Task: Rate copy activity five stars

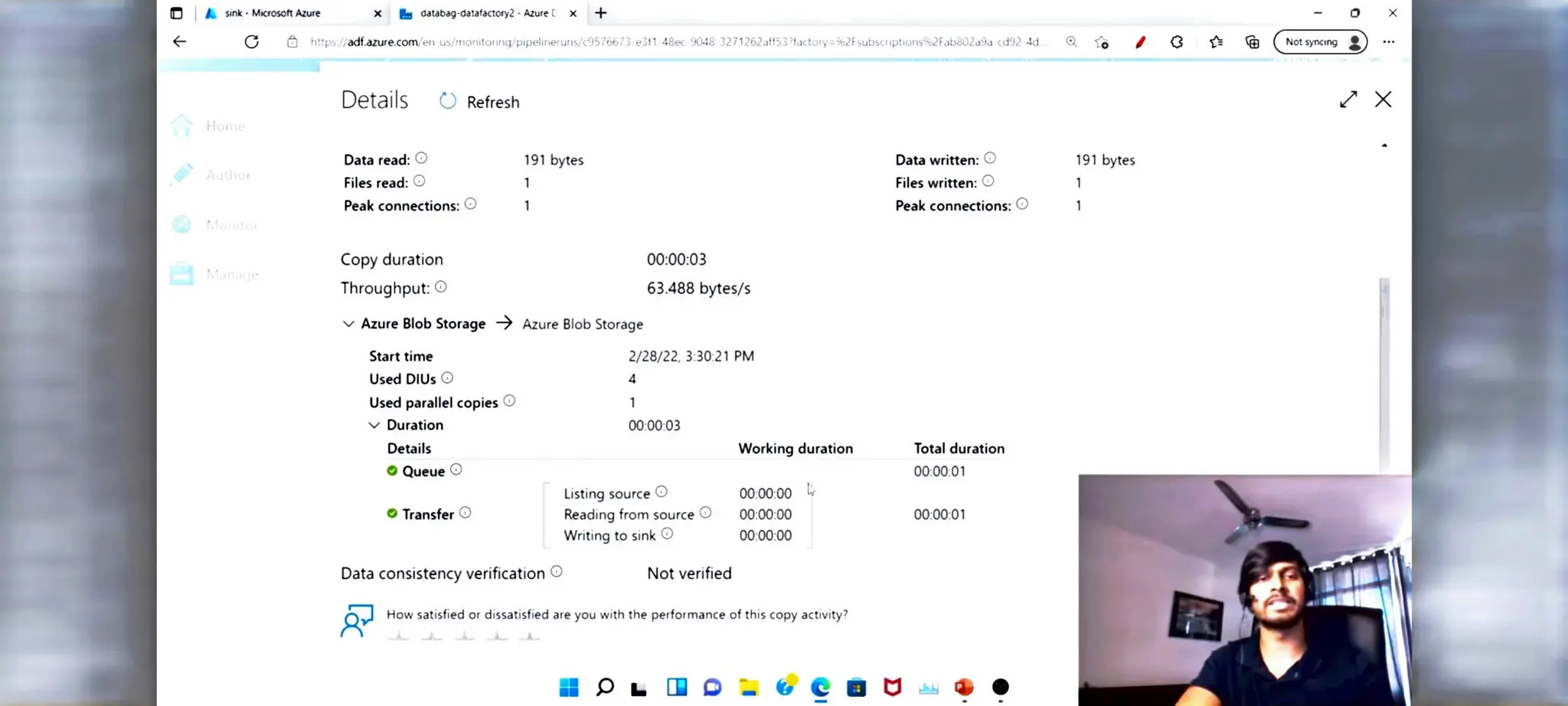Action: (529, 636)
